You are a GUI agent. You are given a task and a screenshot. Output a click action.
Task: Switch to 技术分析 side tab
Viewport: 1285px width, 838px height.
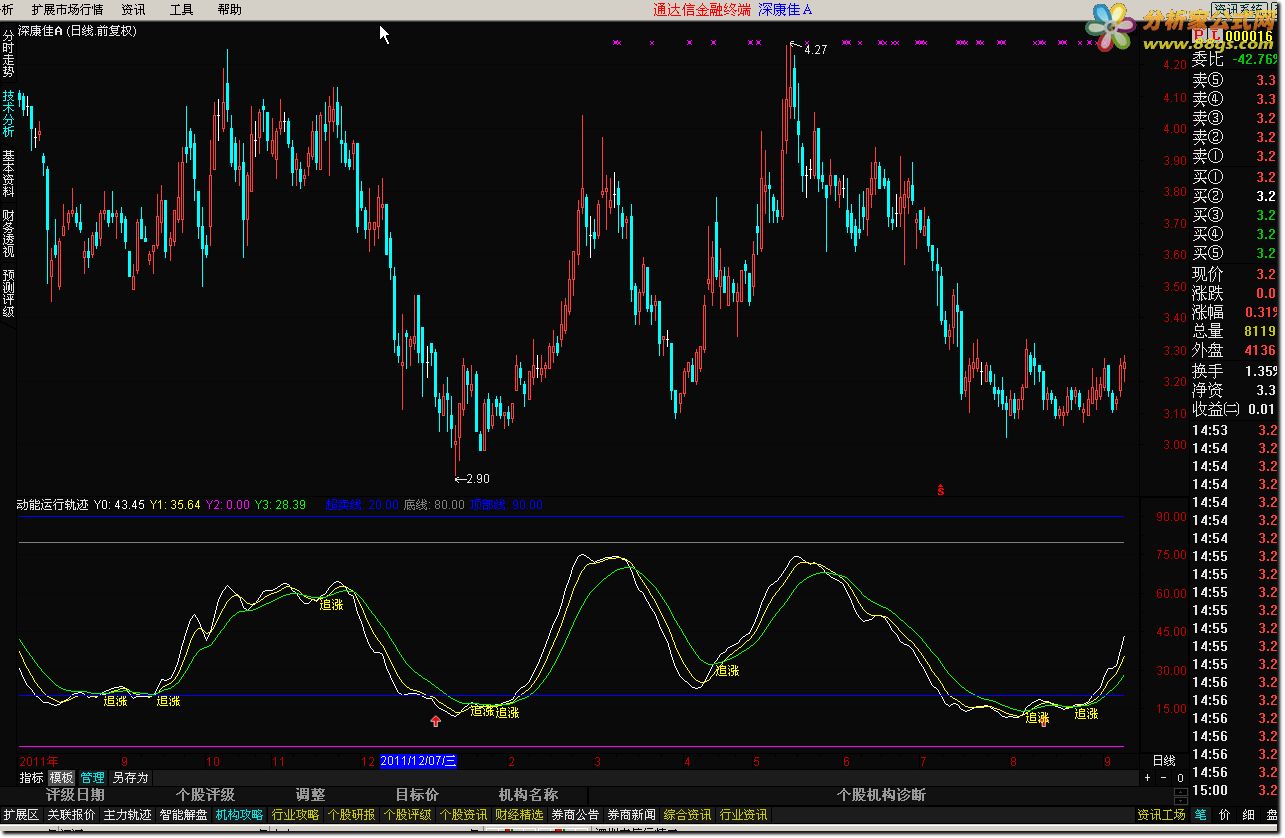(8, 114)
